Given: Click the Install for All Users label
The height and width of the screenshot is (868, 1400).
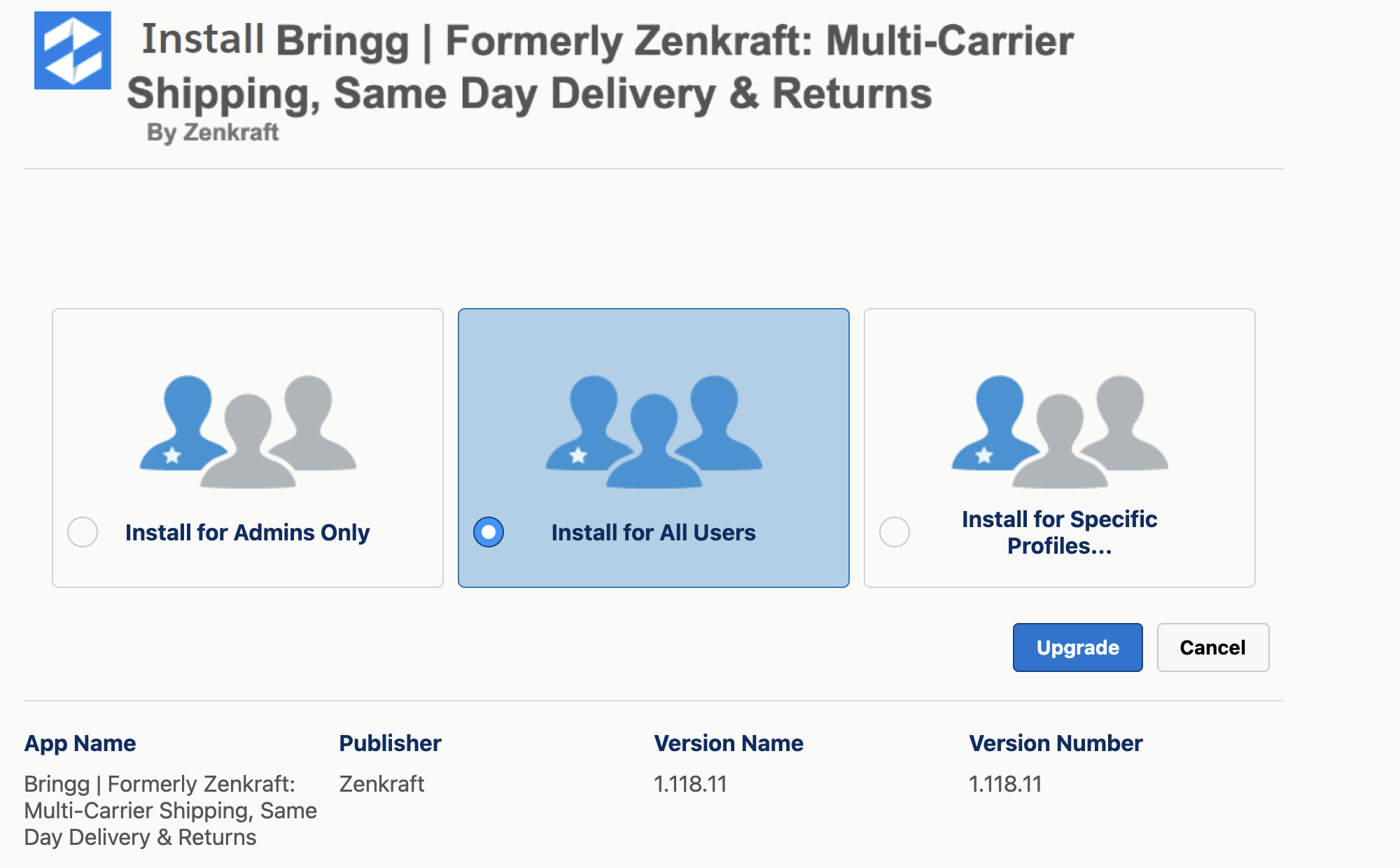Looking at the screenshot, I should tap(653, 533).
